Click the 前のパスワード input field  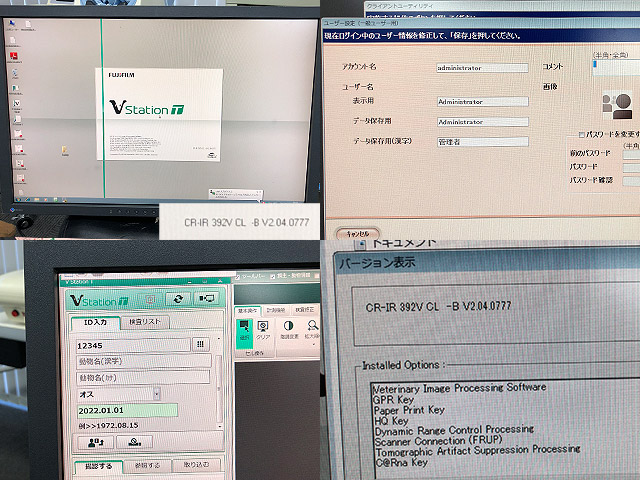(x=631, y=154)
